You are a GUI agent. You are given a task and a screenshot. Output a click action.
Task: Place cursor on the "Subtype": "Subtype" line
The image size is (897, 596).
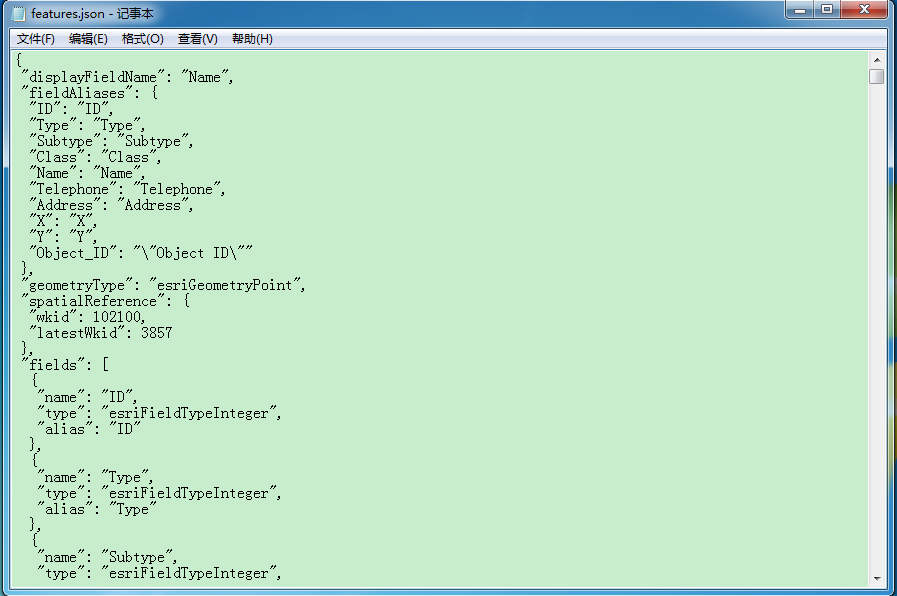tap(111, 141)
